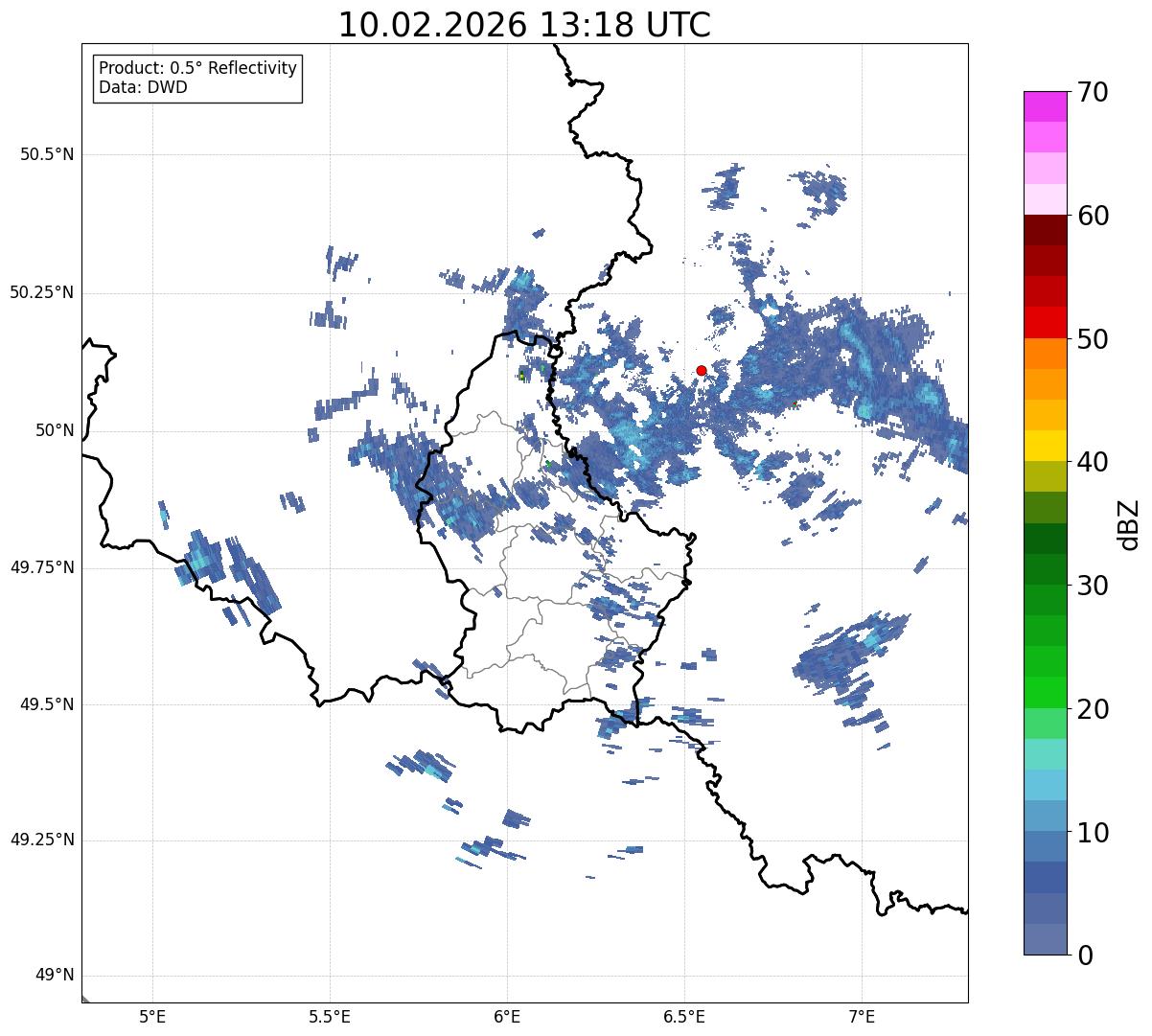
Task: Click the 5°E longitude label
Action: point(152,1016)
